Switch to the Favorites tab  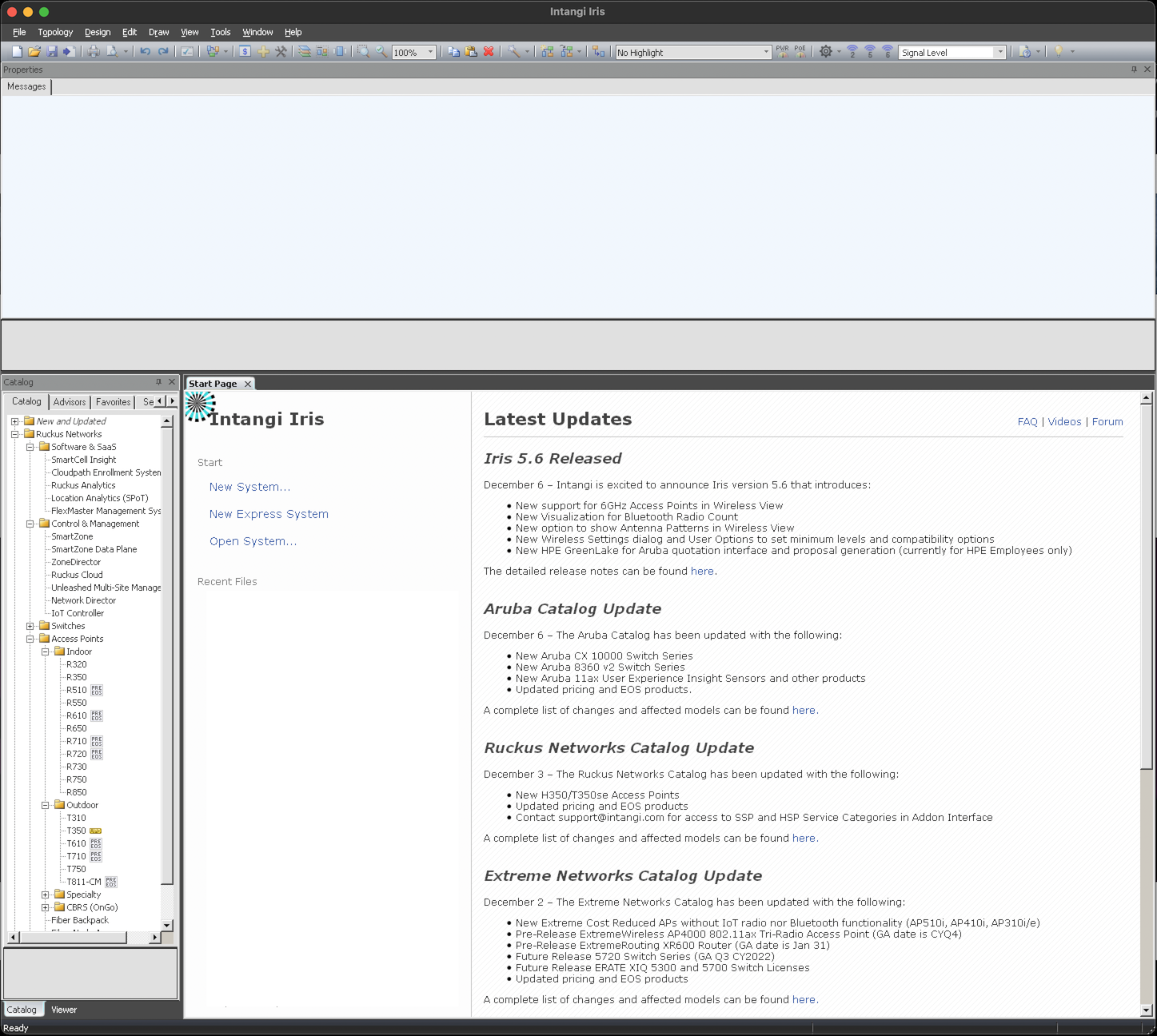(x=113, y=402)
